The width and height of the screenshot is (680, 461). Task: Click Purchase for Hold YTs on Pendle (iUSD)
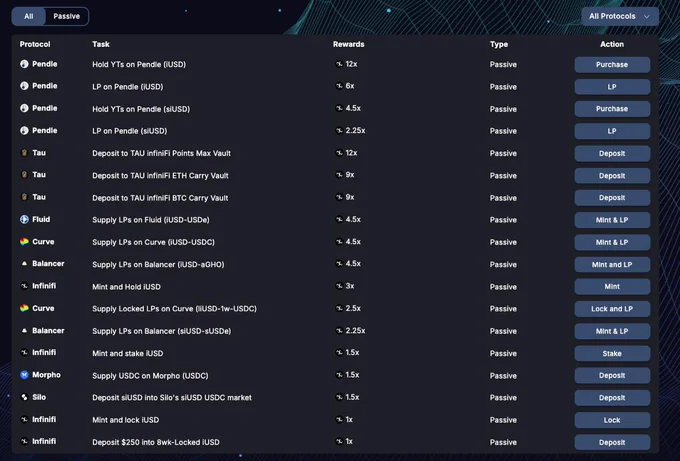click(x=612, y=65)
